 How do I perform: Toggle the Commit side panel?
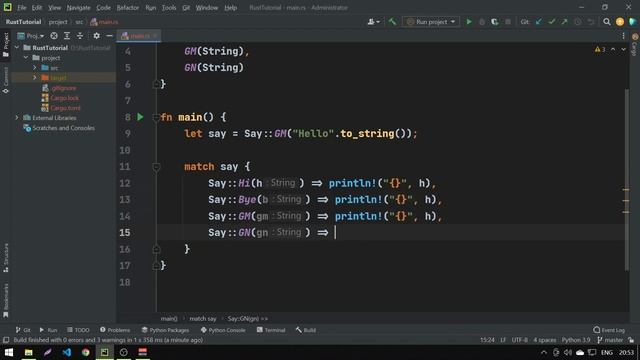click(6, 80)
